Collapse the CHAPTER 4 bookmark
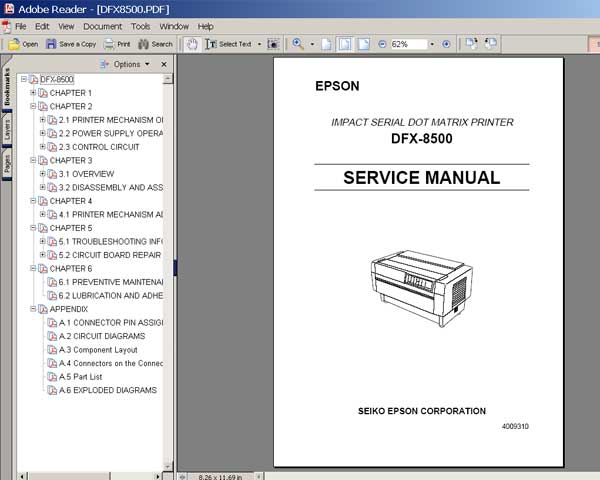 (33, 201)
